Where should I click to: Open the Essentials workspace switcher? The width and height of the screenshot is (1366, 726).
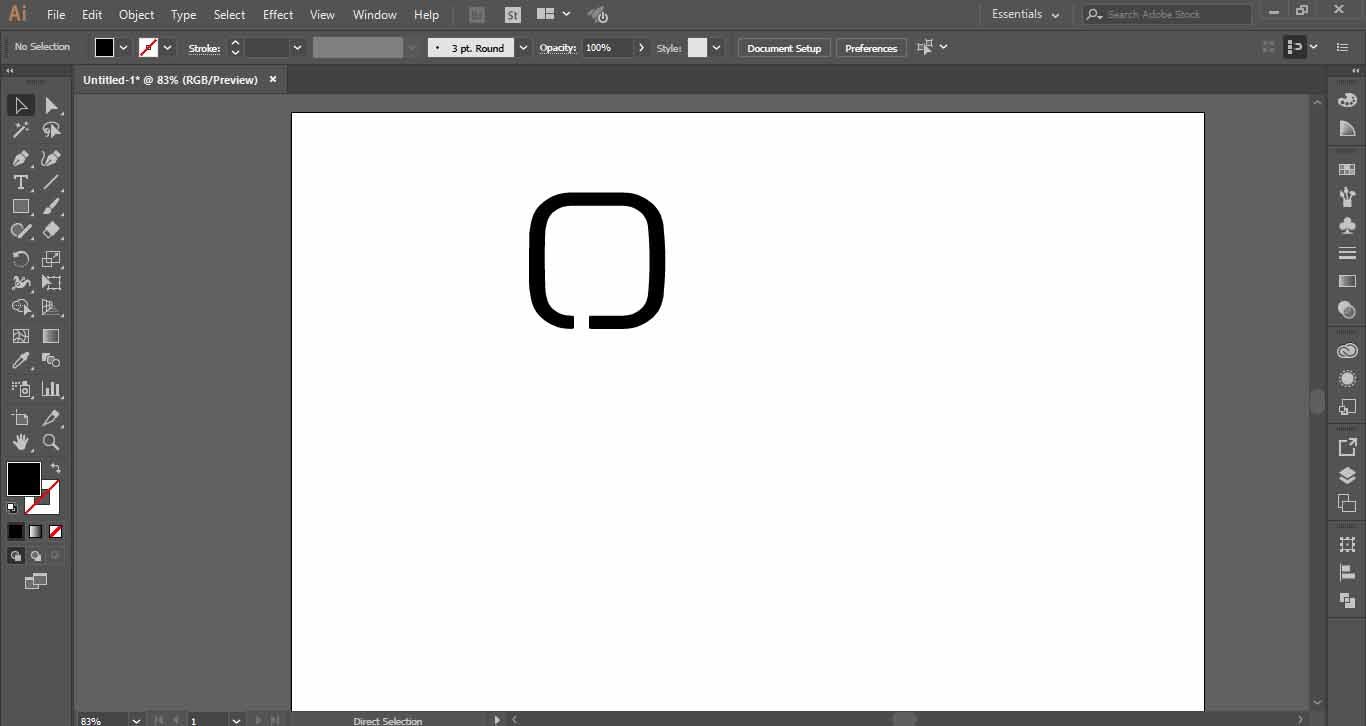point(1025,14)
